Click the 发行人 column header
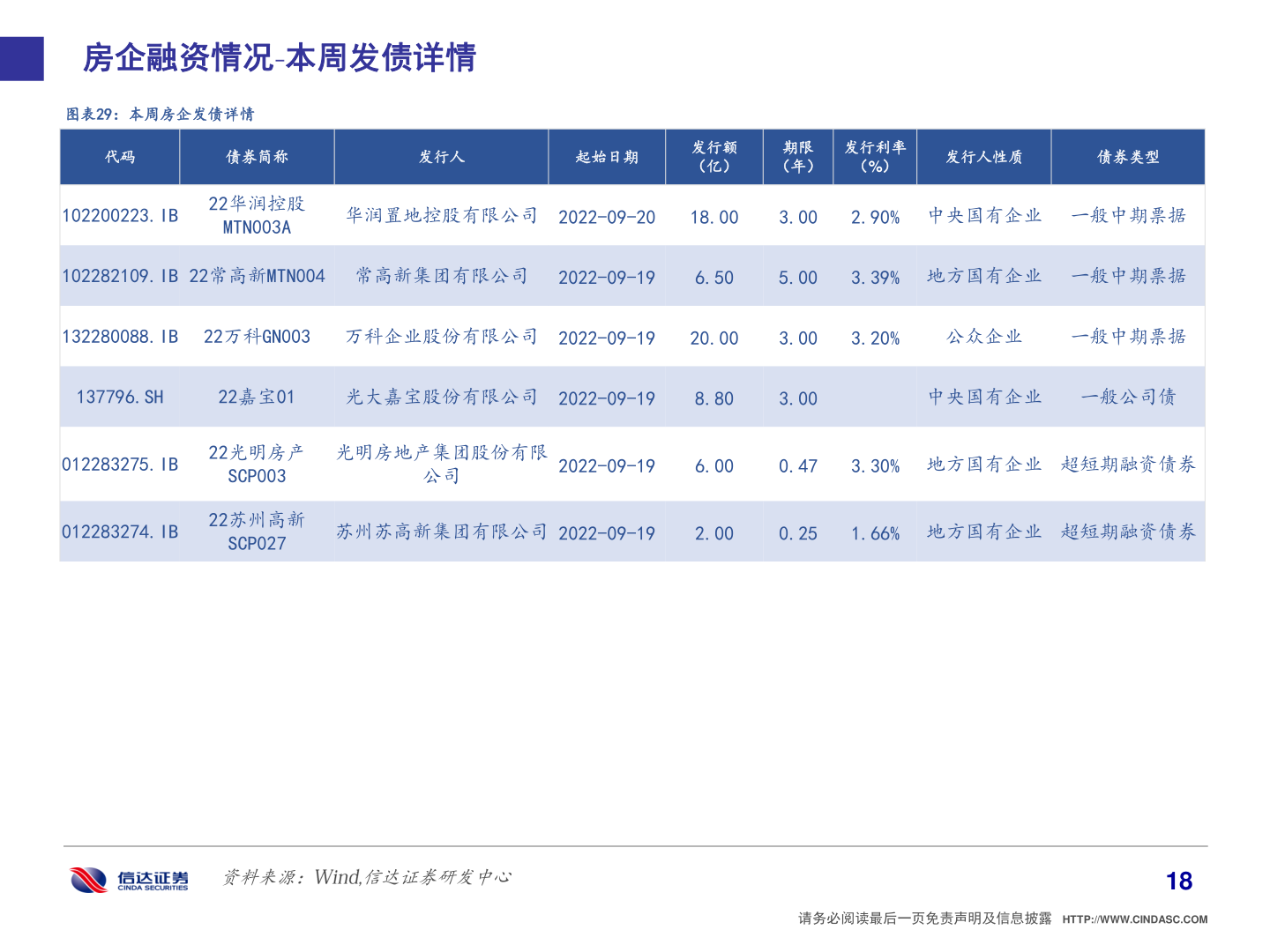 tap(442, 157)
